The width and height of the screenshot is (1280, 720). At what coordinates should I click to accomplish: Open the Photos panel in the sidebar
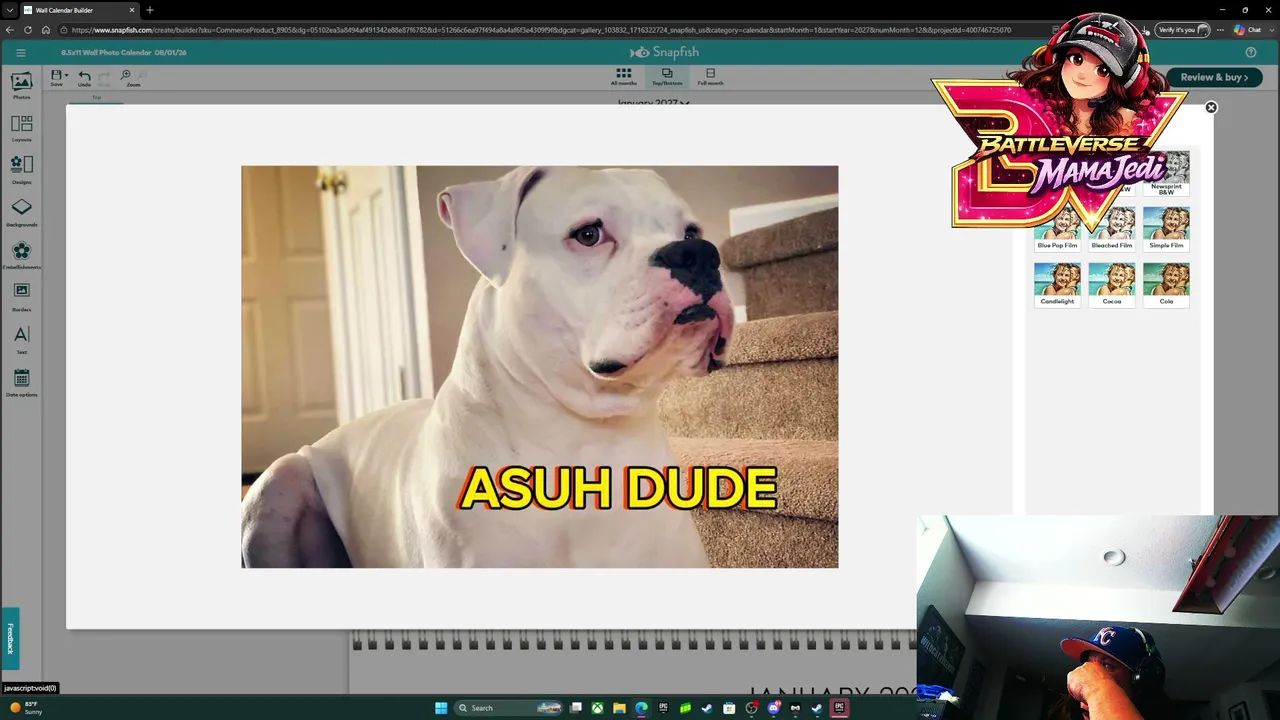(x=21, y=86)
